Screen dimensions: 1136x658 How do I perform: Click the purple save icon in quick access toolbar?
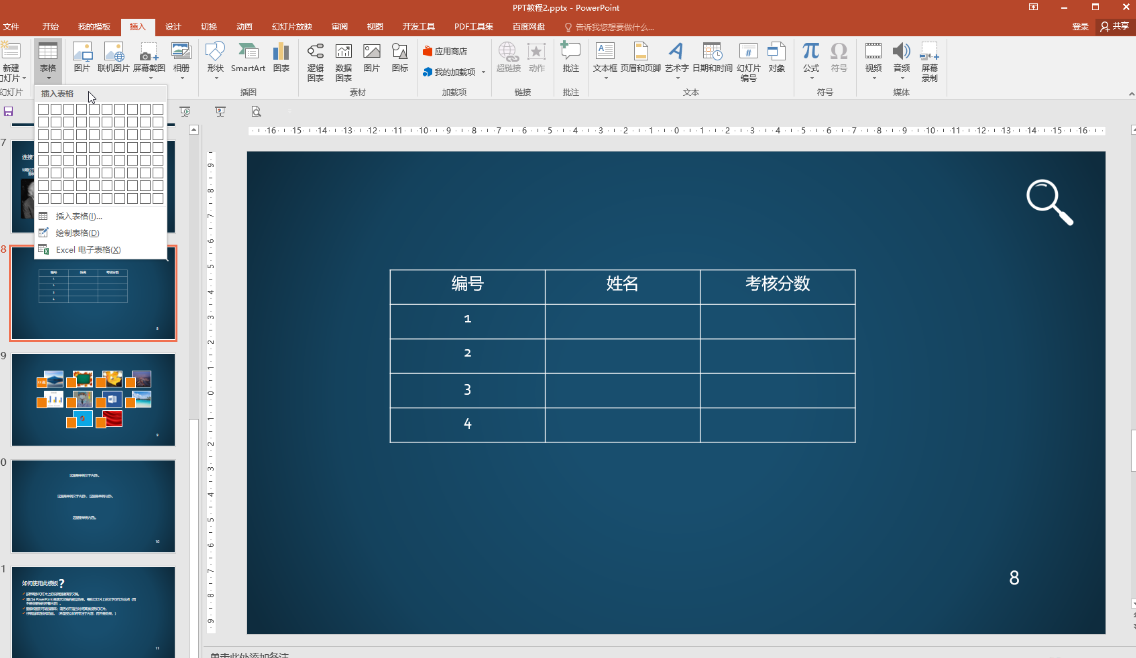9,111
